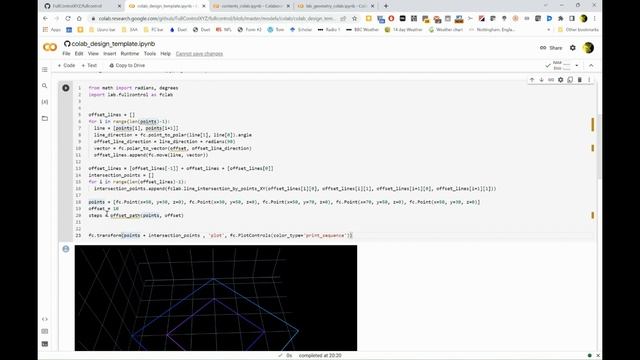
Task: Click the Colab CO logo
Action: tap(50, 47)
